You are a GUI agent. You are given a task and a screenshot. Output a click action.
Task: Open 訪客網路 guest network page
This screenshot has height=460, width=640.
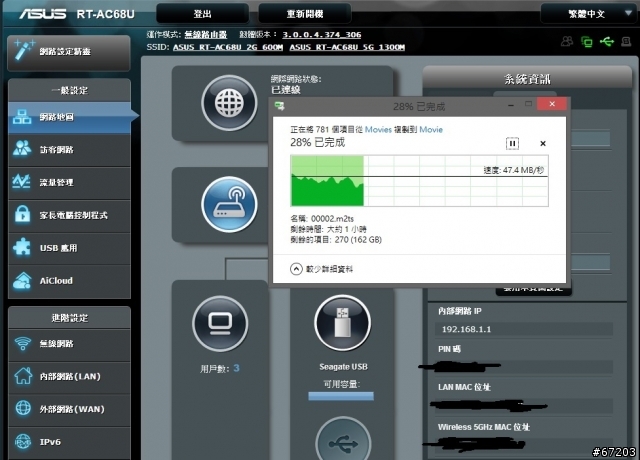coord(69,150)
